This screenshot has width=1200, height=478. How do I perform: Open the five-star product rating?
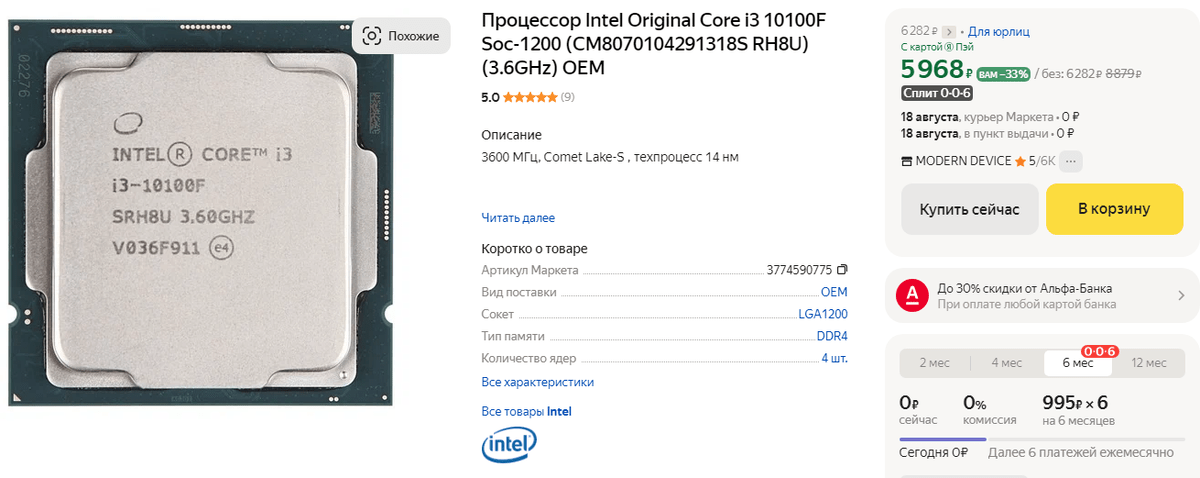click(x=530, y=97)
